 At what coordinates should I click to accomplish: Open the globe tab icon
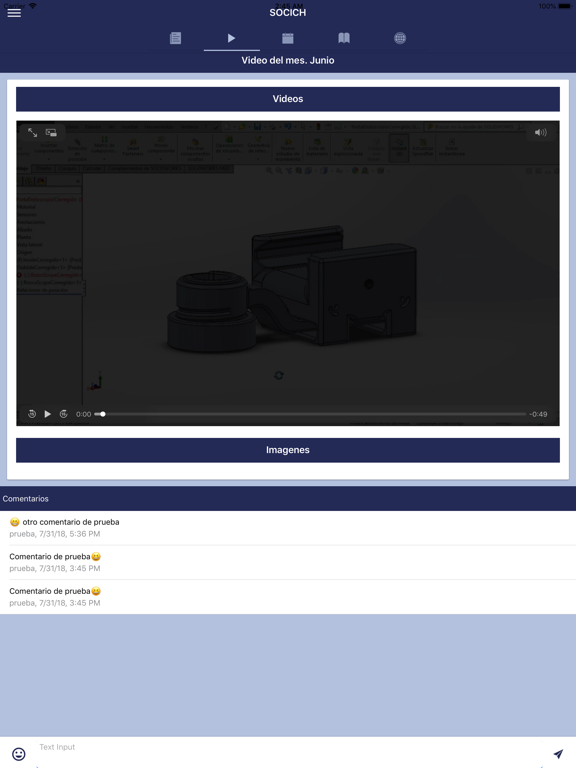[400, 38]
